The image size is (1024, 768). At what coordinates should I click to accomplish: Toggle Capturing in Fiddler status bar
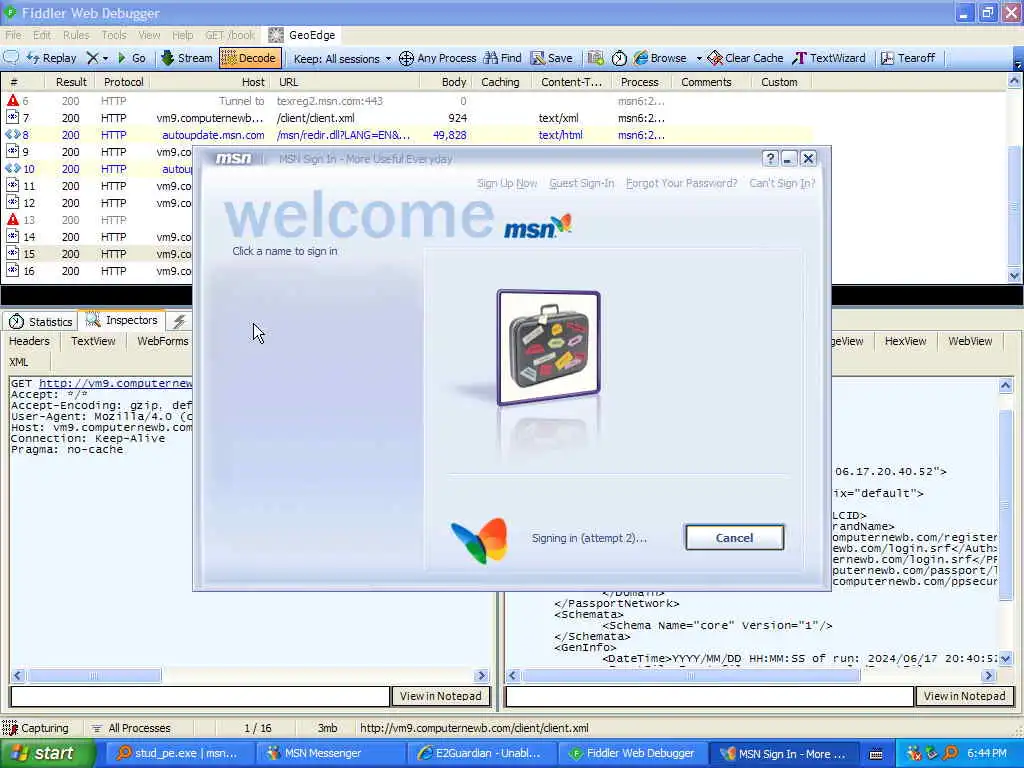coord(37,728)
